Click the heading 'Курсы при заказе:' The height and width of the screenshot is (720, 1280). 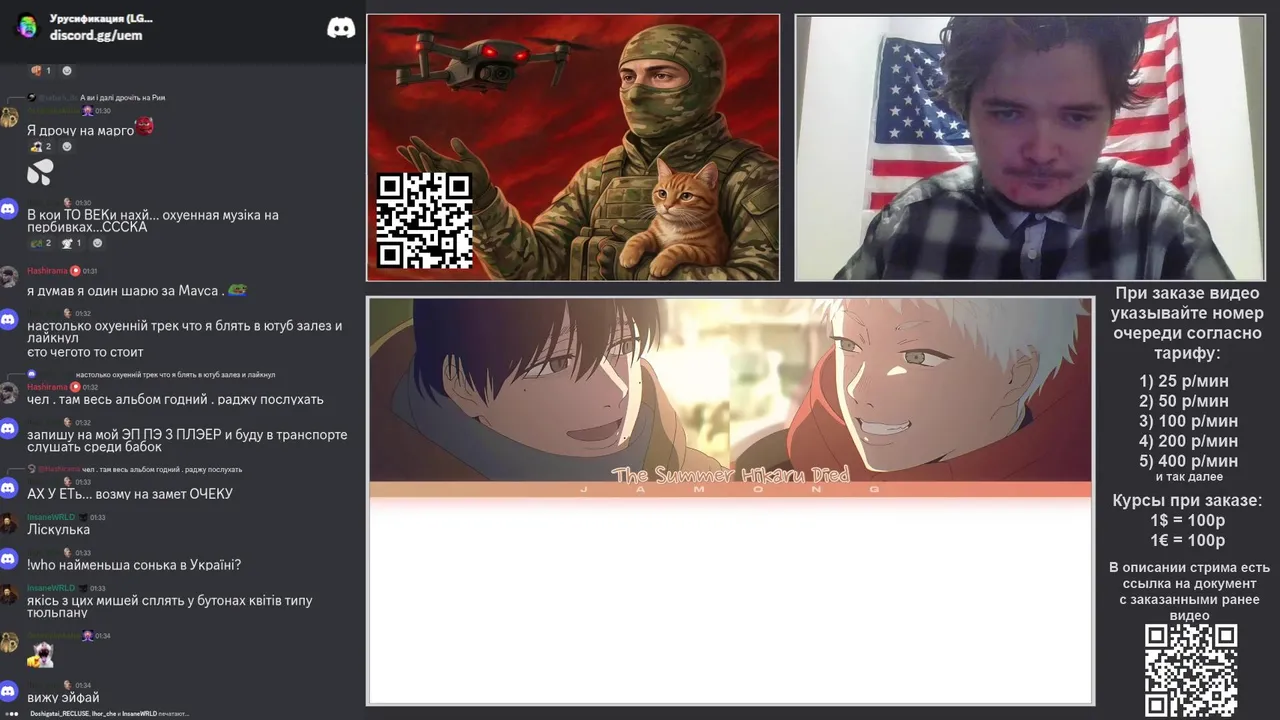1187,501
